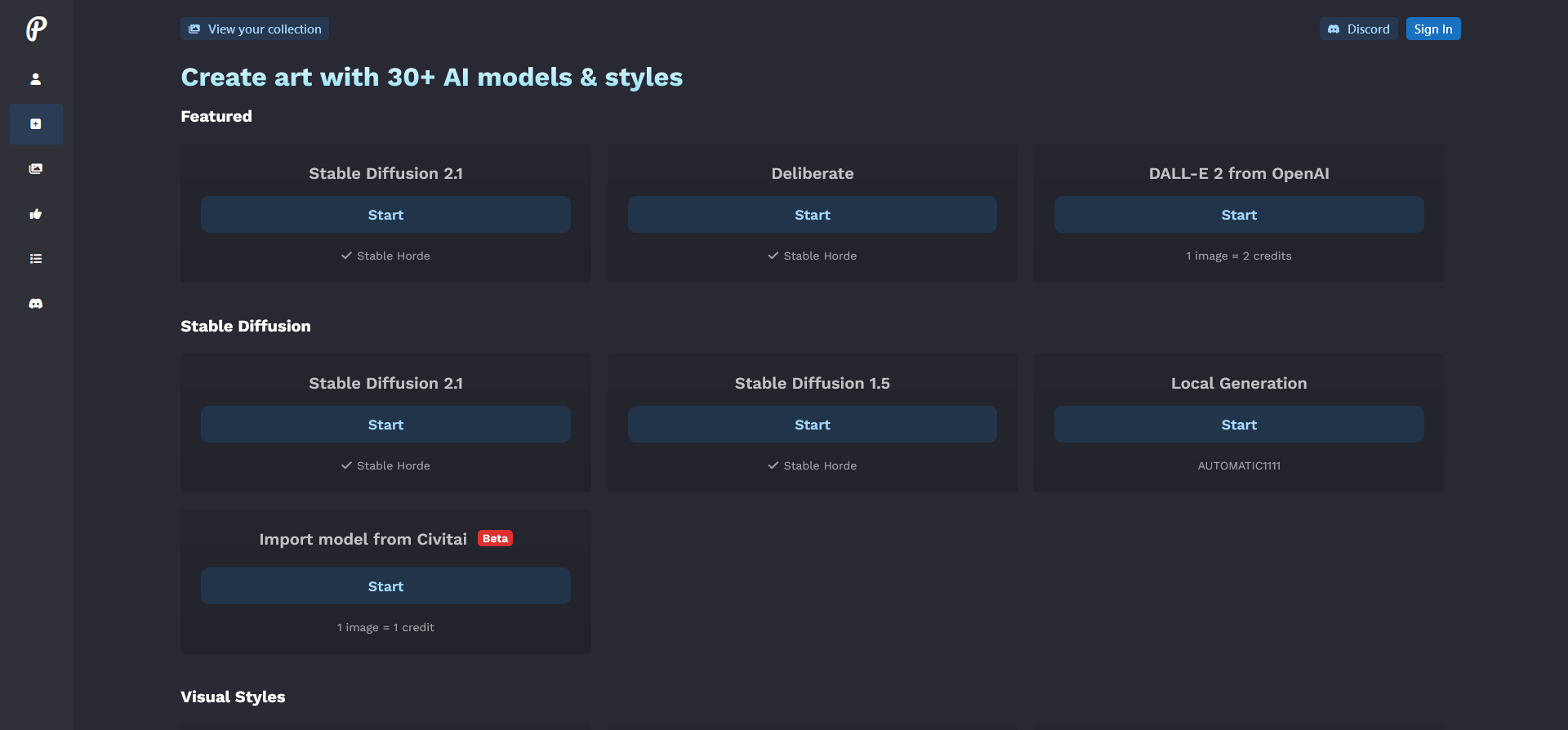Start Featured Stable Diffusion 2.1 model
Viewport: 1568px width, 730px height.
tap(385, 215)
